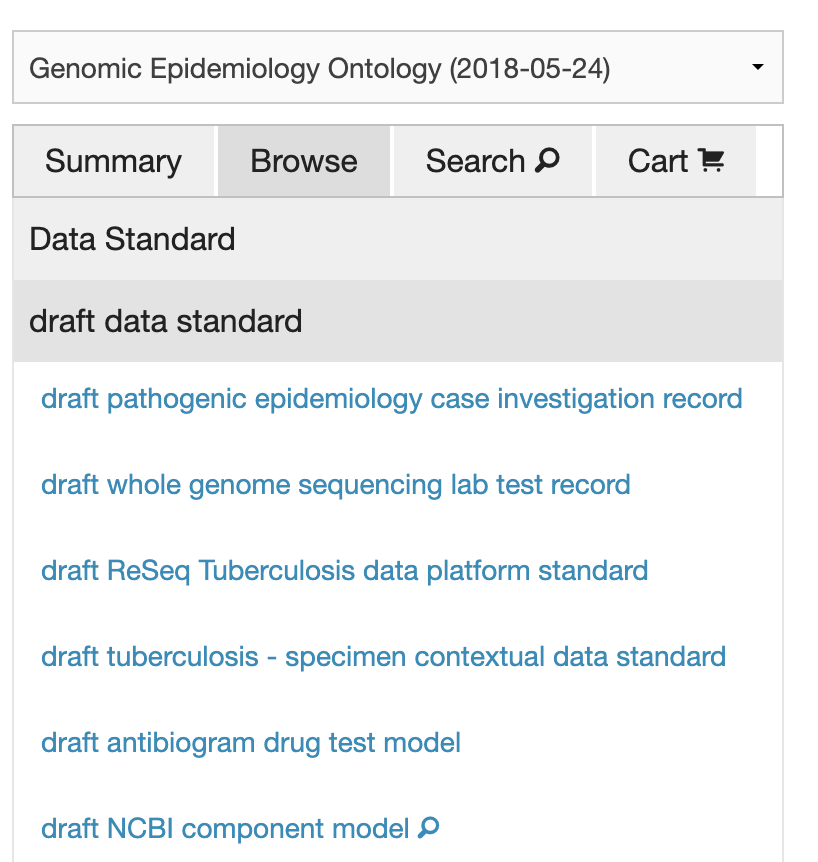
Task: Select the Data Standard tree entry
Action: pos(132,239)
